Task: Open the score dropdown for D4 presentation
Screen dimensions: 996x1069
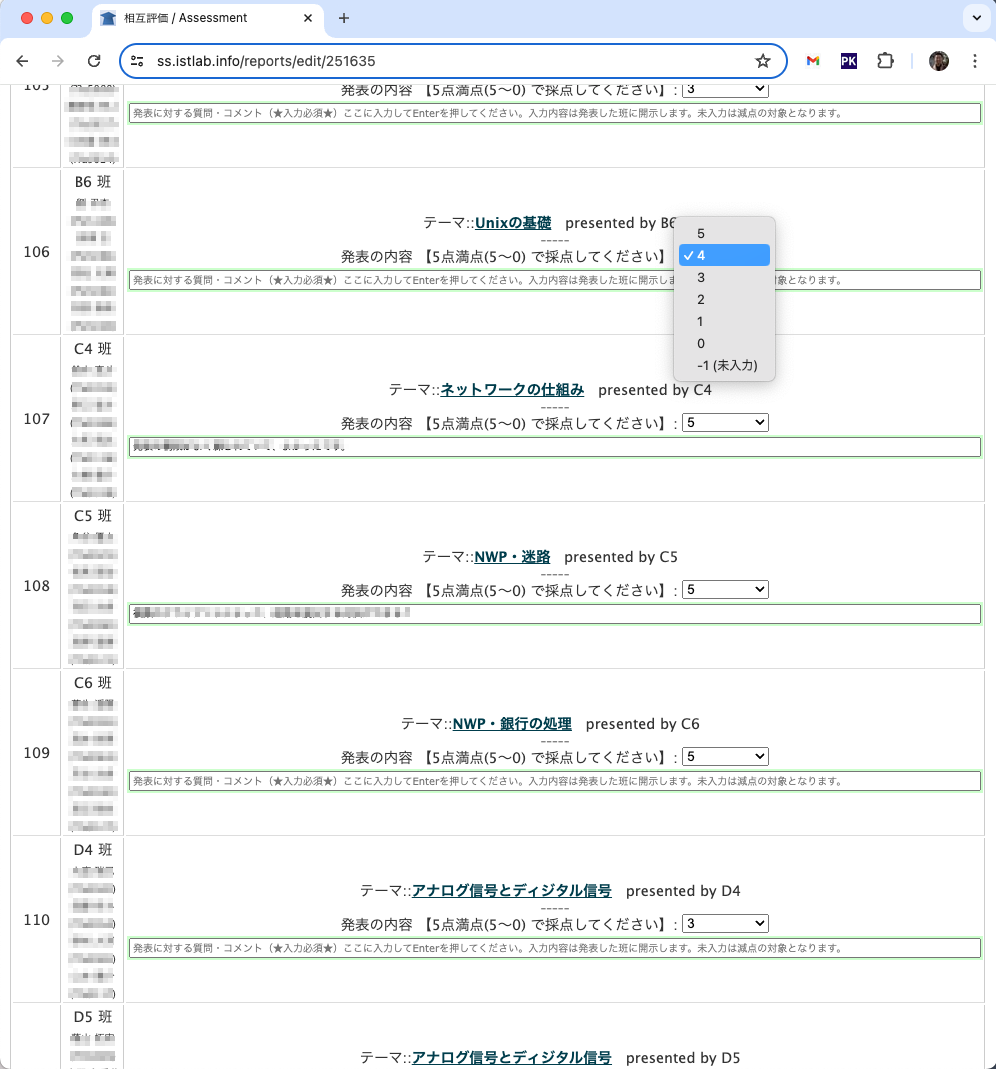Action: (x=724, y=924)
